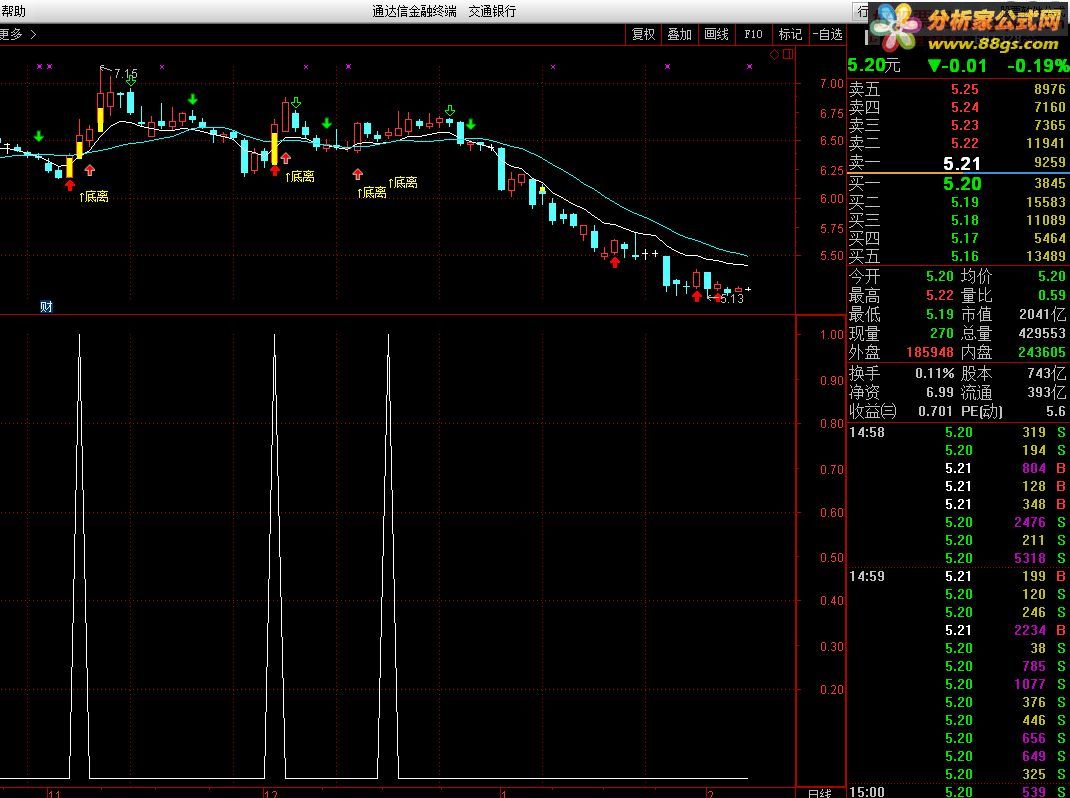Screen dimensions: 1070x798
Task: Click the diamond icon above the price axis
Action: (x=775, y=55)
